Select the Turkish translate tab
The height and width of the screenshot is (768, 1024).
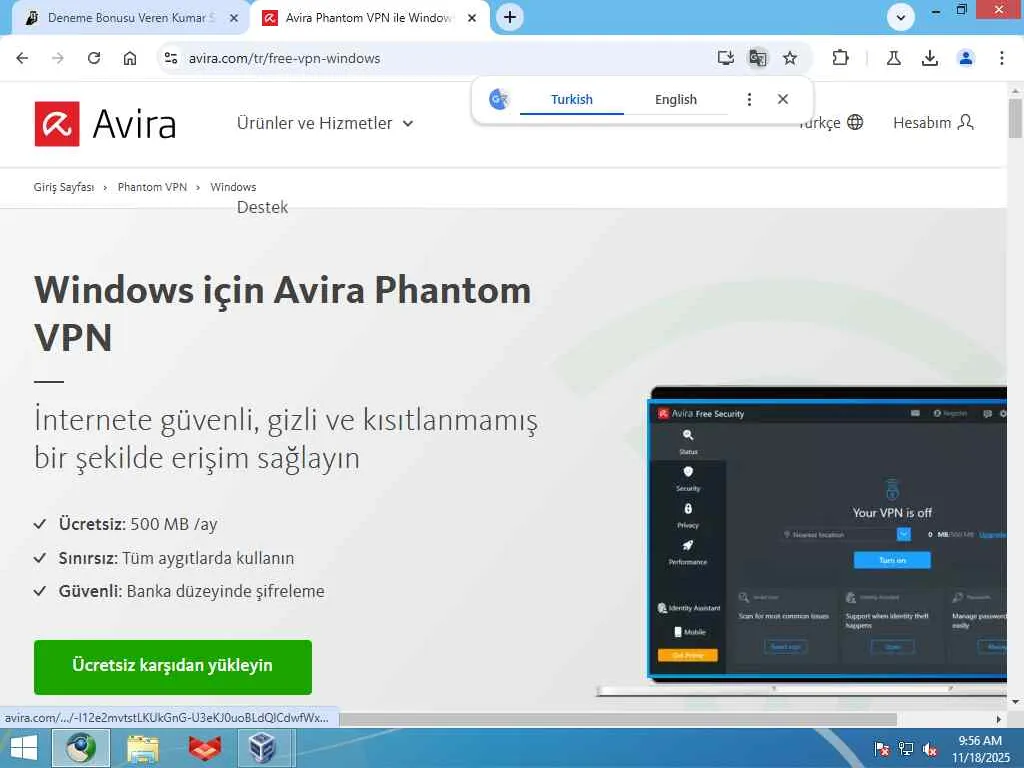coord(571,99)
